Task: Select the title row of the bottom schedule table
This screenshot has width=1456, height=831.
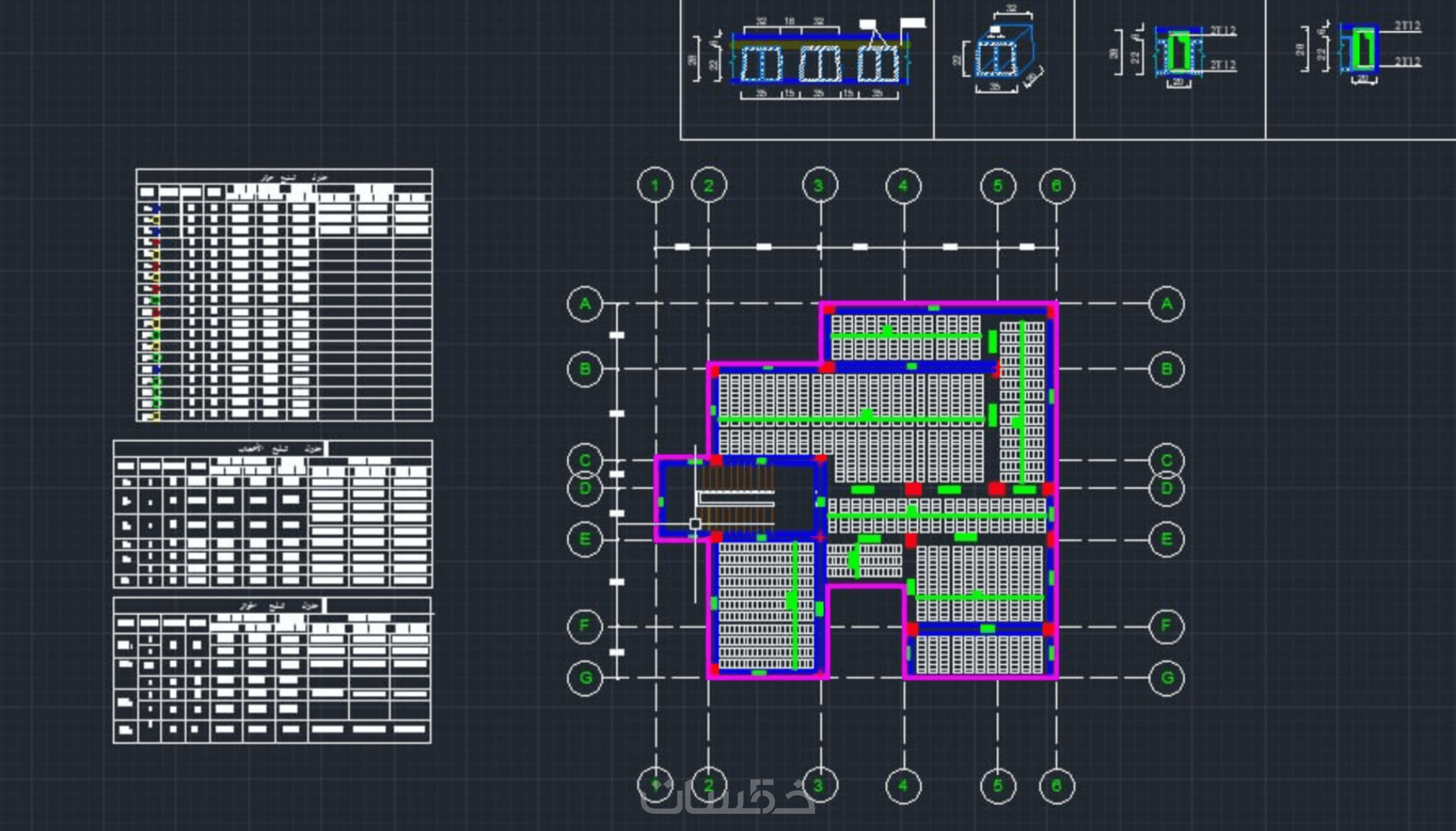Action: pyautogui.click(x=272, y=606)
